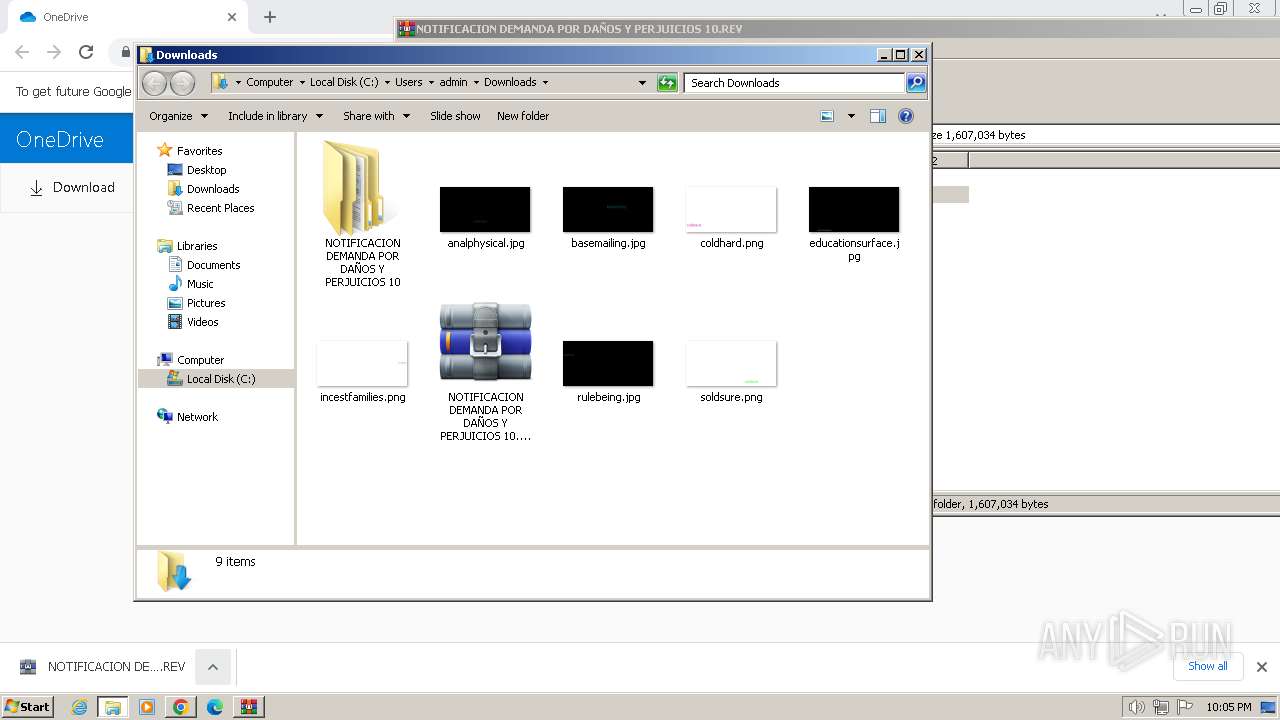Click the Users breadcrumb segment
This screenshot has width=1280, height=720.
[x=408, y=82]
